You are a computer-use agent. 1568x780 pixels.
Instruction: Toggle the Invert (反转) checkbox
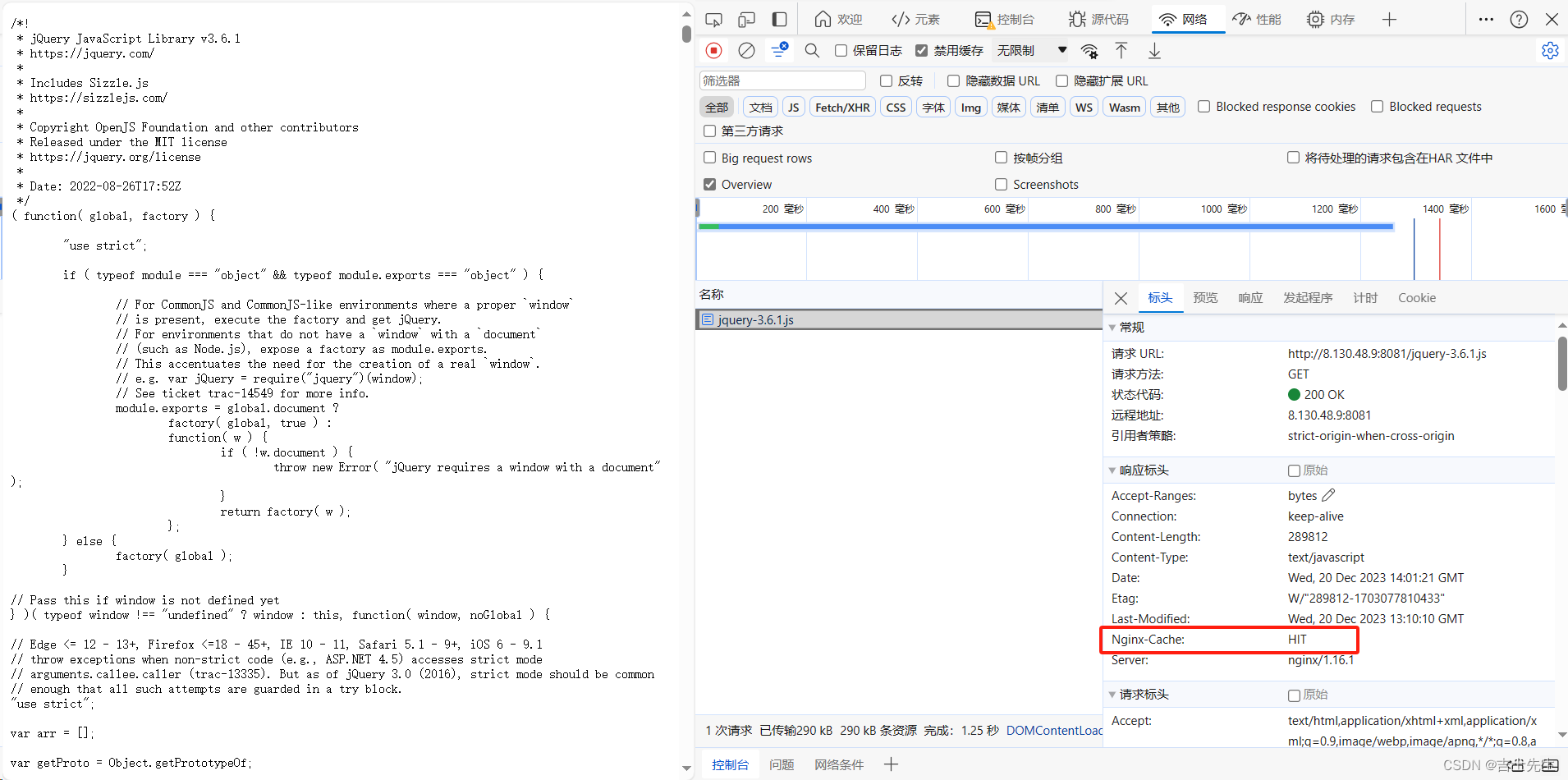coord(886,80)
